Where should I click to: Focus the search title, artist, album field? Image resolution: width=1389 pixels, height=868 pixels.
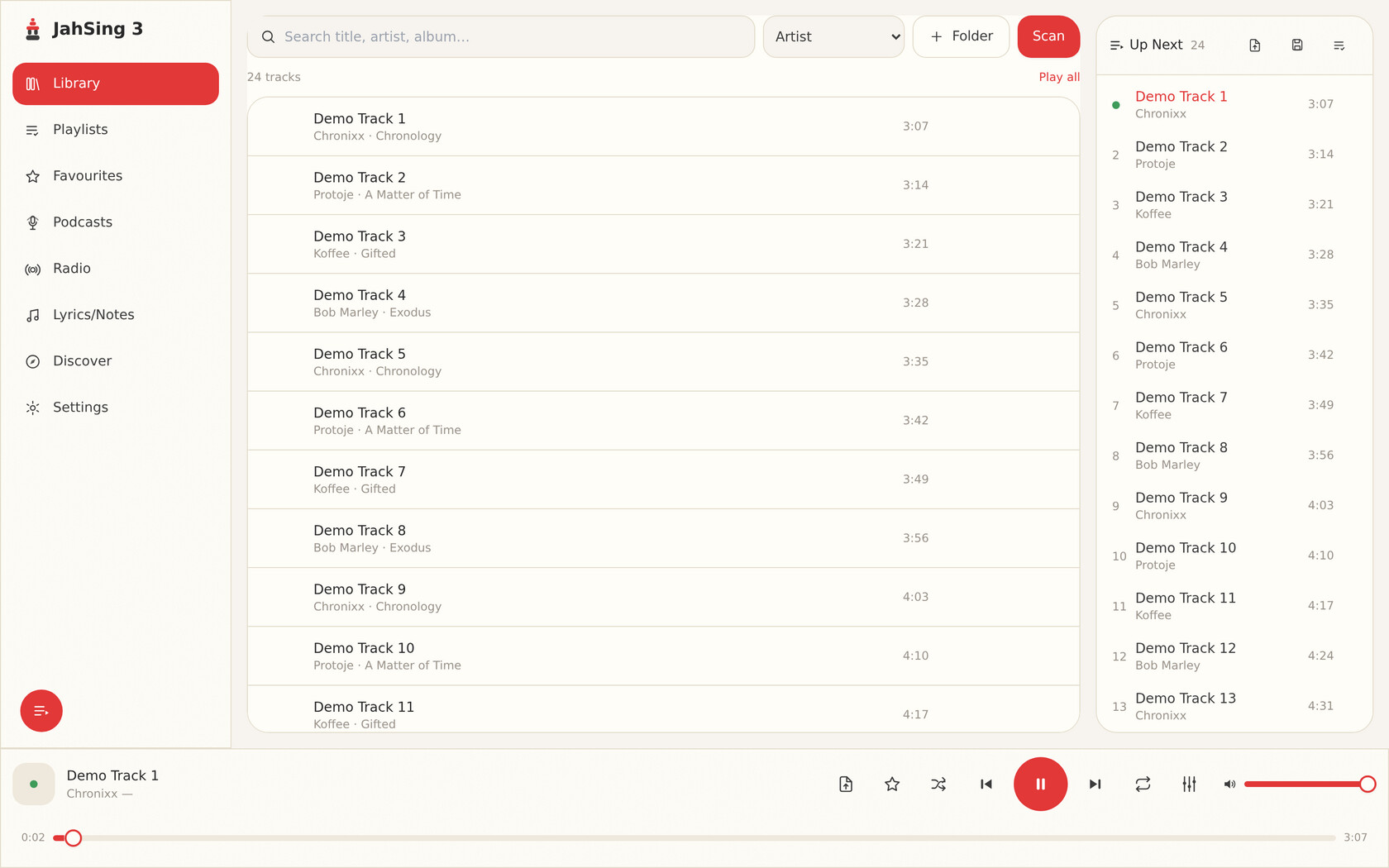501,36
